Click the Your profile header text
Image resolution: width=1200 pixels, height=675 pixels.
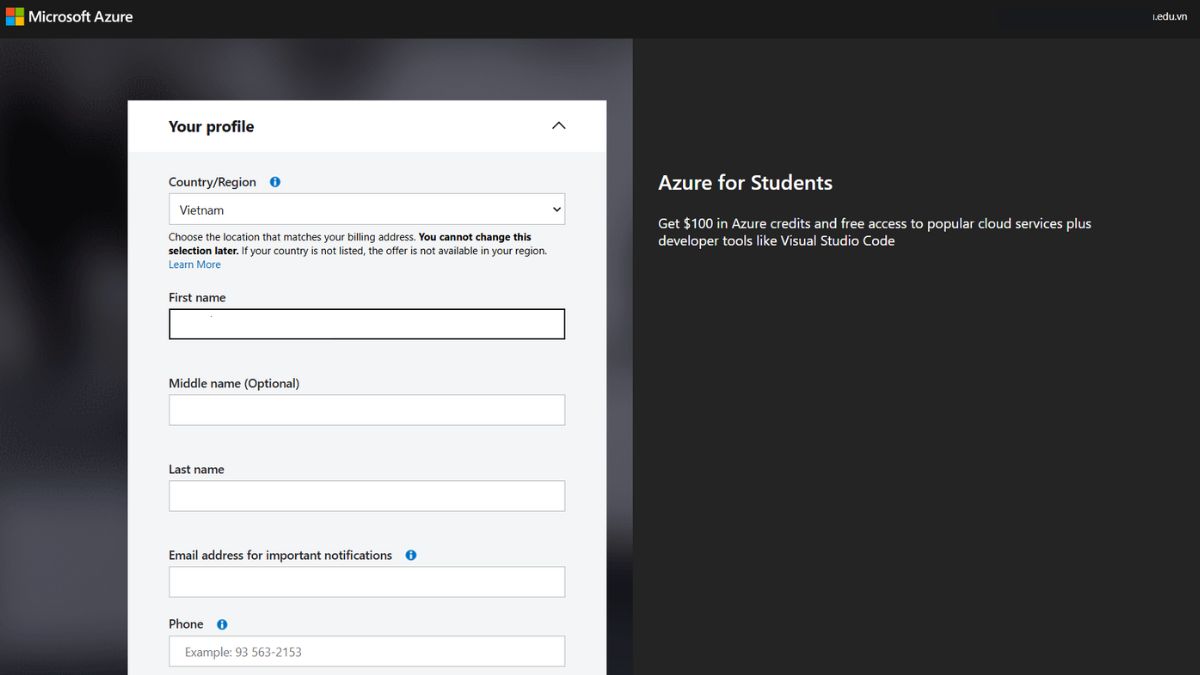click(x=211, y=126)
